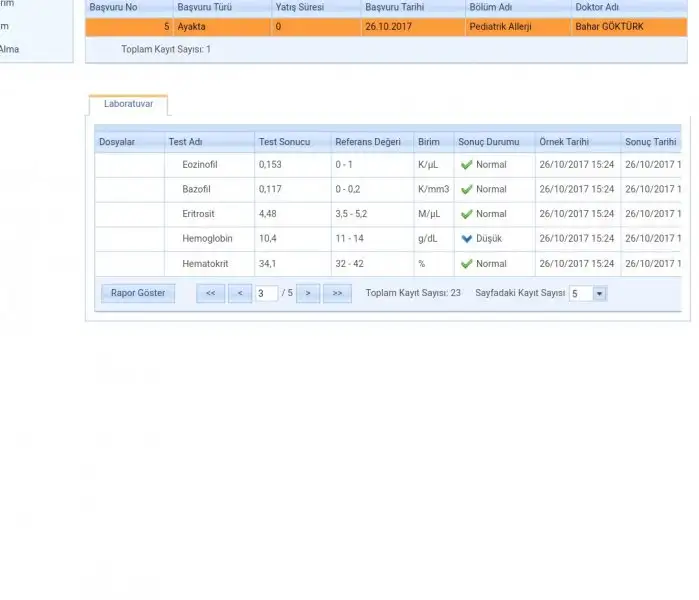The image size is (699, 600).
Task: Click the page number input field
Action: (265, 293)
